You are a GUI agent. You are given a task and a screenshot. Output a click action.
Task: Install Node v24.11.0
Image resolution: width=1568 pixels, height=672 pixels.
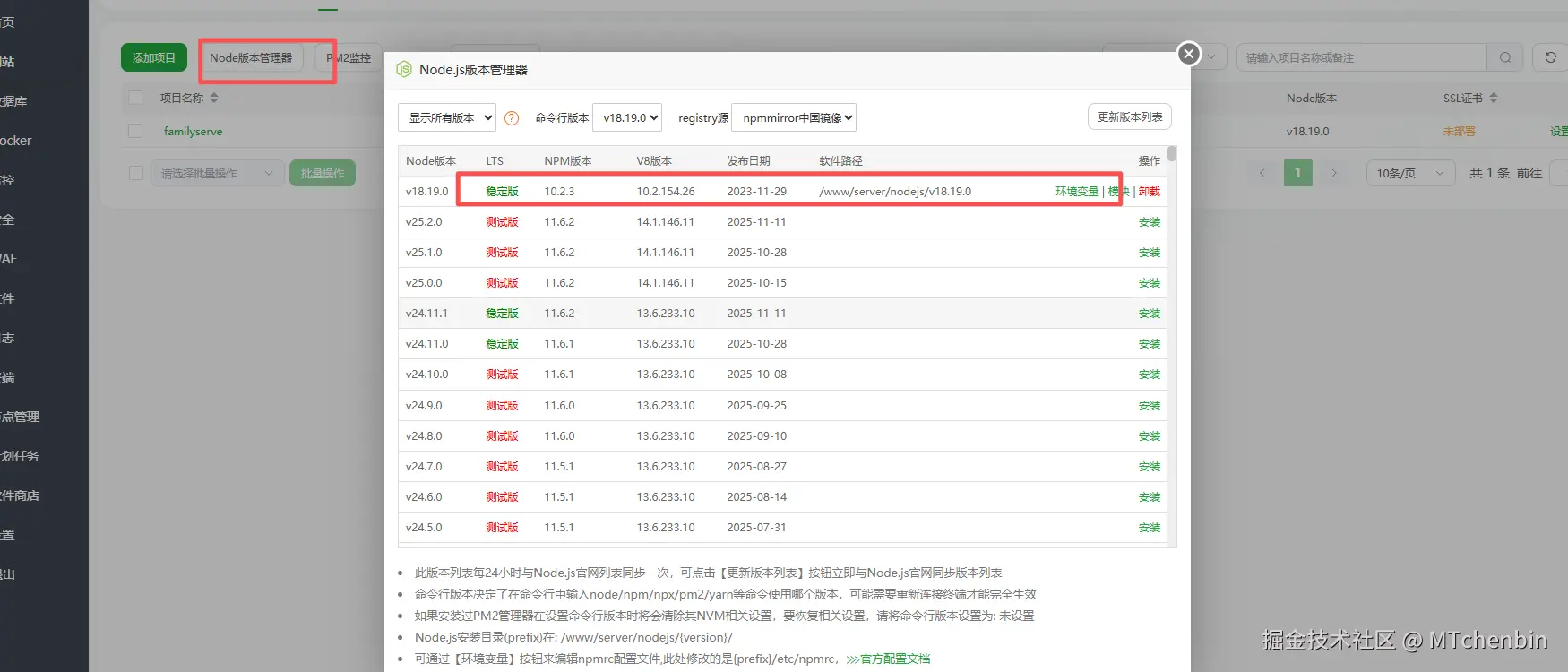1150,344
